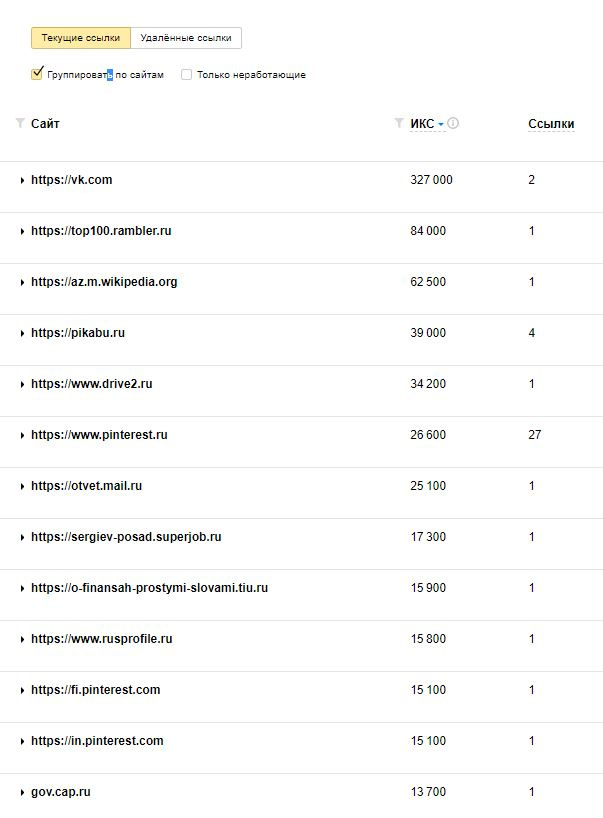Click the filter icon beside Сайт header
Image resolution: width=603 pixels, height=818 pixels.
[20, 124]
